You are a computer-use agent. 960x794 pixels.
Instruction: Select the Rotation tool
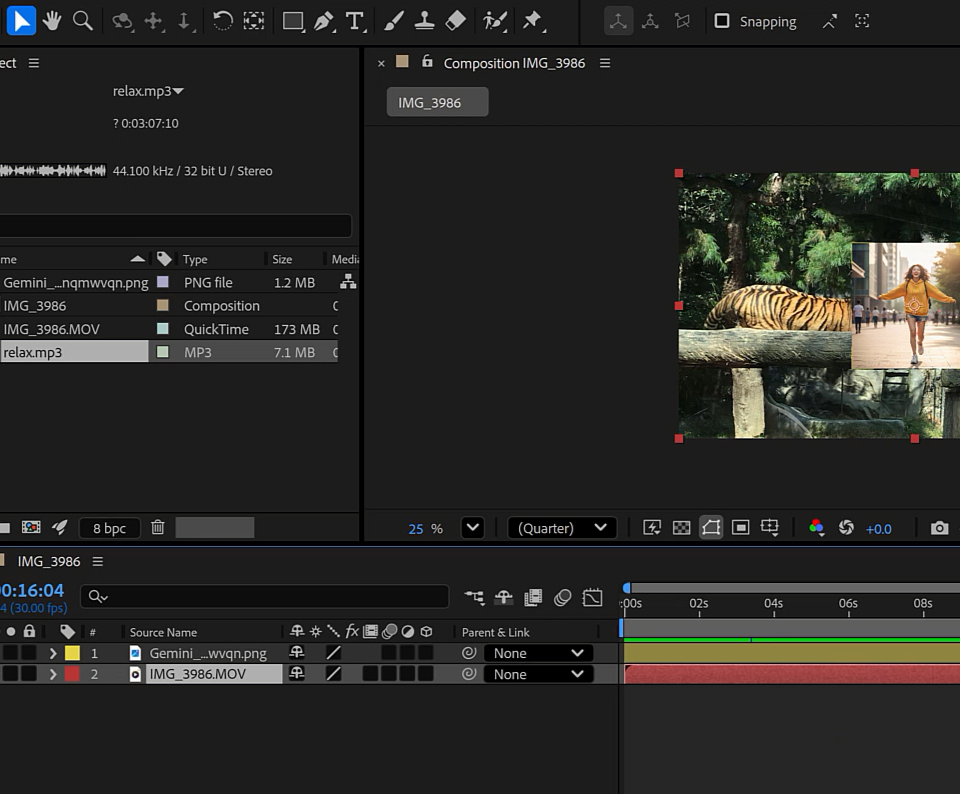pyautogui.click(x=223, y=21)
